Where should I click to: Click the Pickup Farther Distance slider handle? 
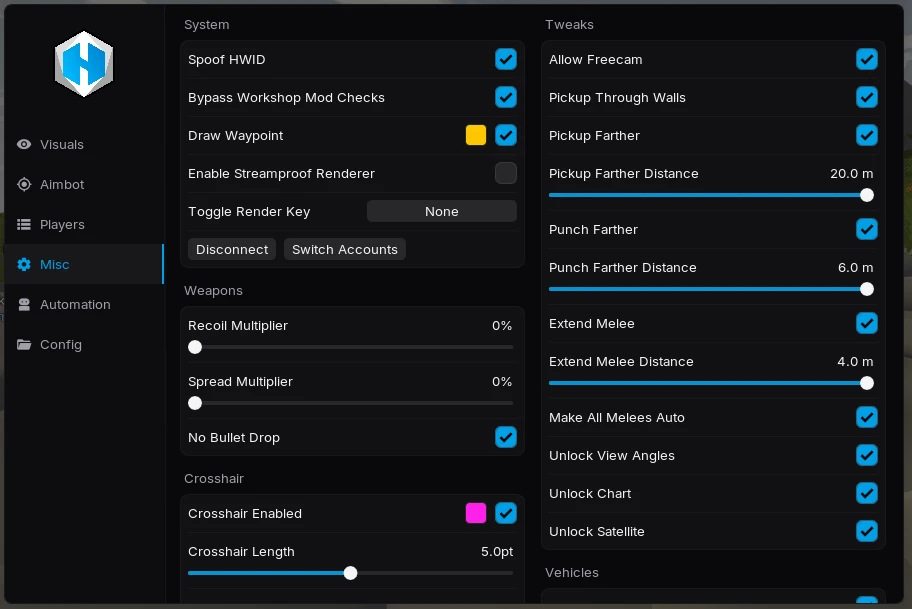click(867, 195)
